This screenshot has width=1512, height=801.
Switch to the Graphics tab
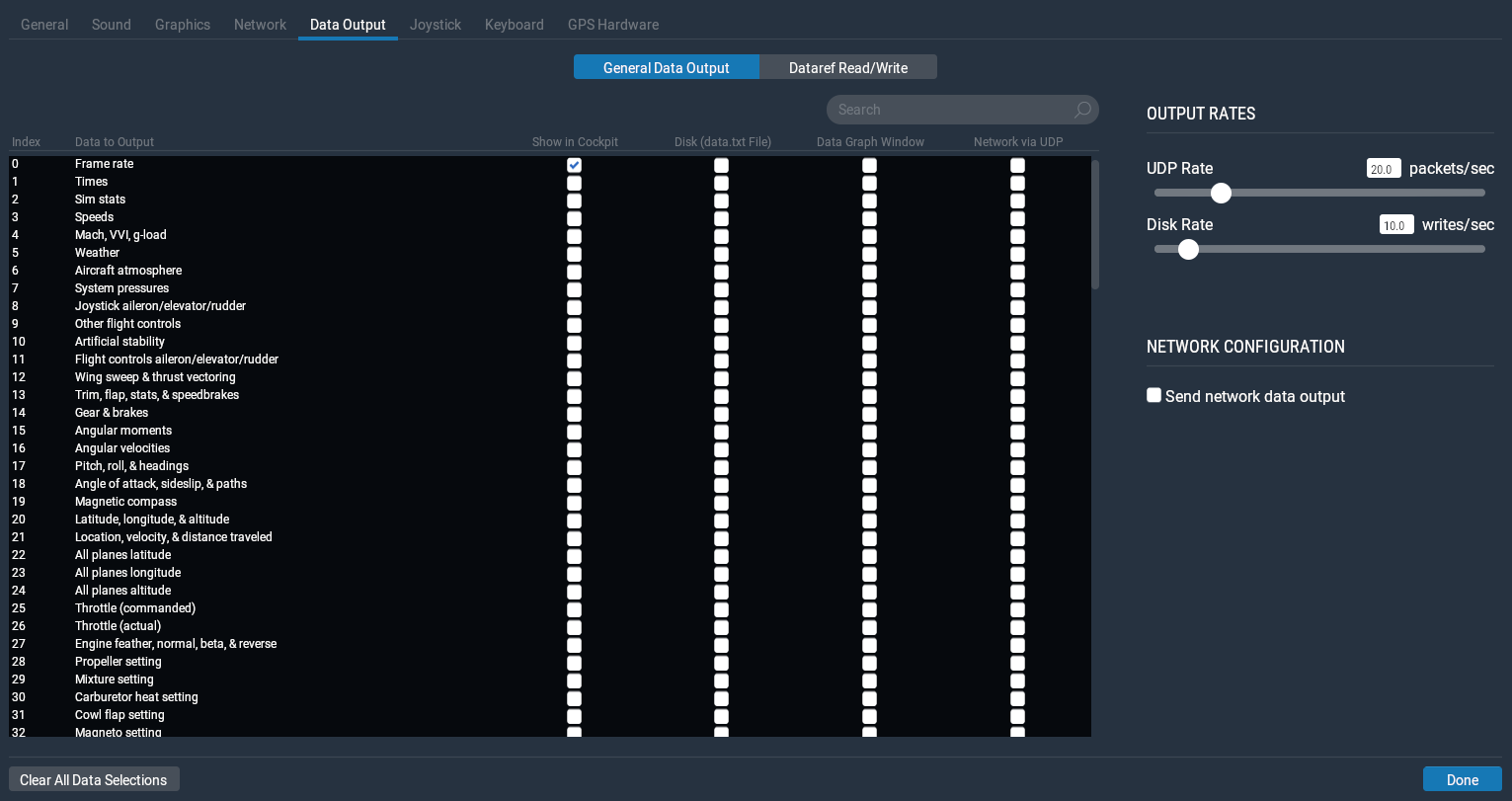pyautogui.click(x=183, y=25)
